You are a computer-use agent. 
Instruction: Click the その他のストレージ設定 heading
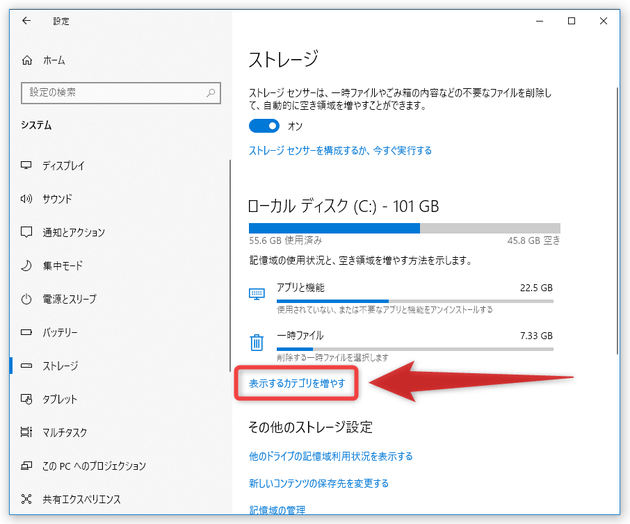click(x=310, y=427)
